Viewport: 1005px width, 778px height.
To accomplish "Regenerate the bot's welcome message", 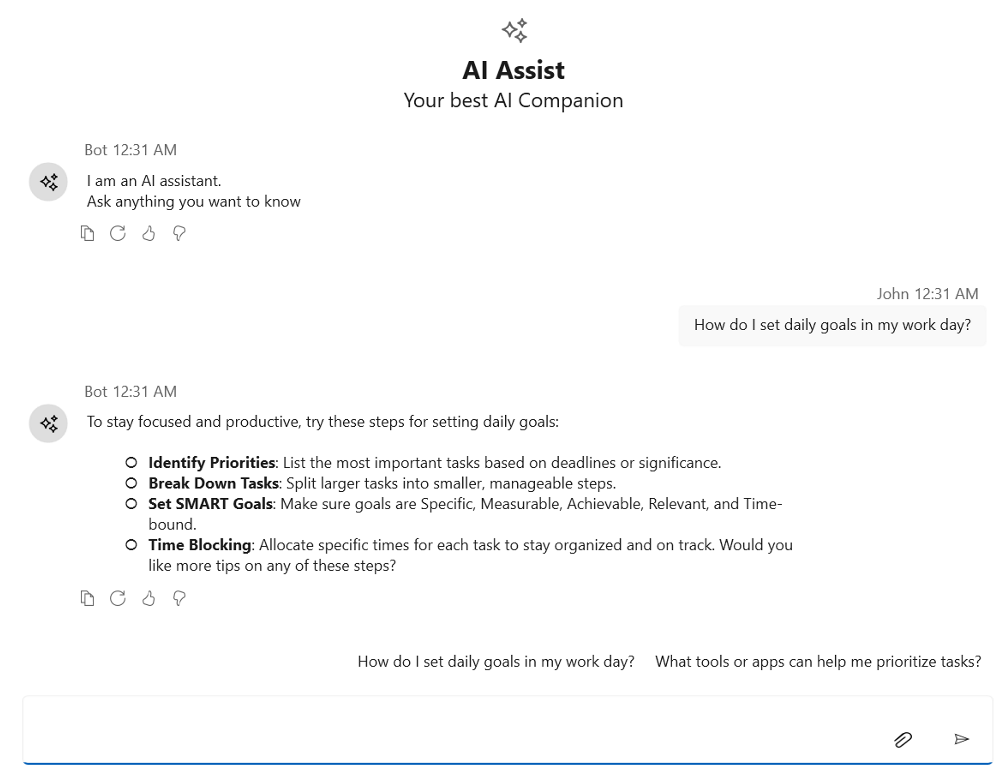I will [x=118, y=233].
